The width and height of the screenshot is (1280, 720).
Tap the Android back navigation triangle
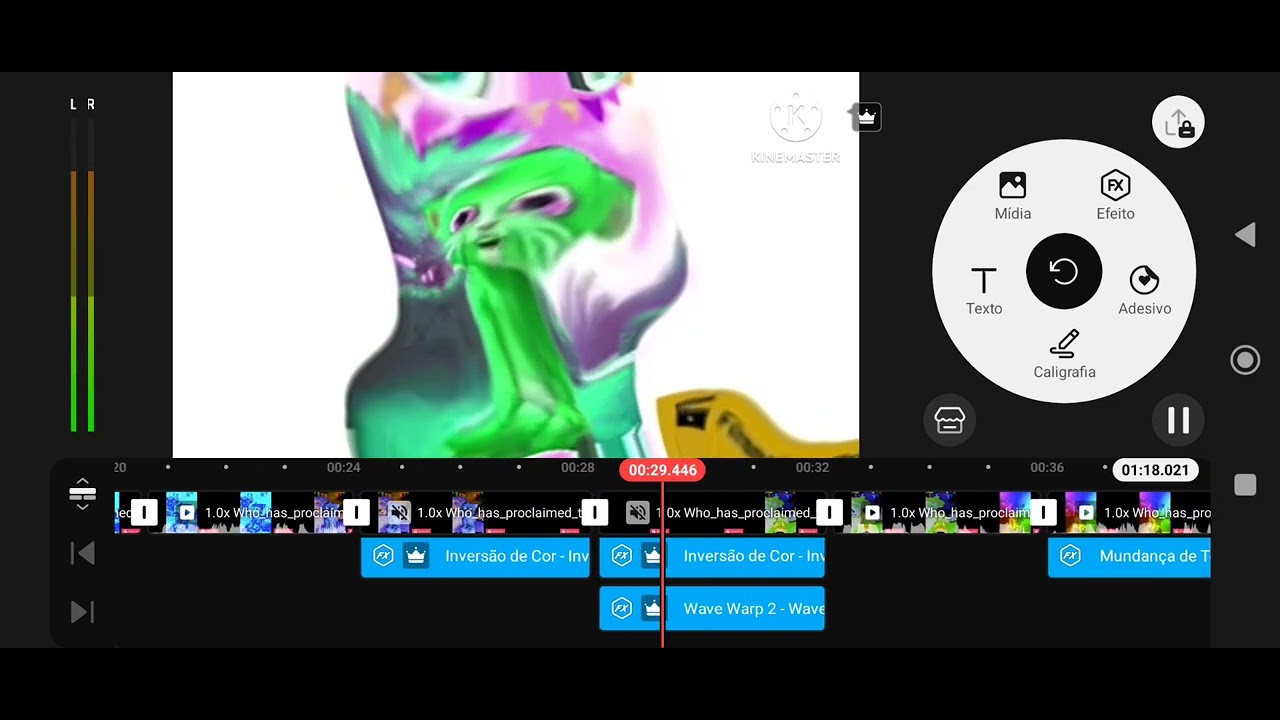pyautogui.click(x=1245, y=235)
